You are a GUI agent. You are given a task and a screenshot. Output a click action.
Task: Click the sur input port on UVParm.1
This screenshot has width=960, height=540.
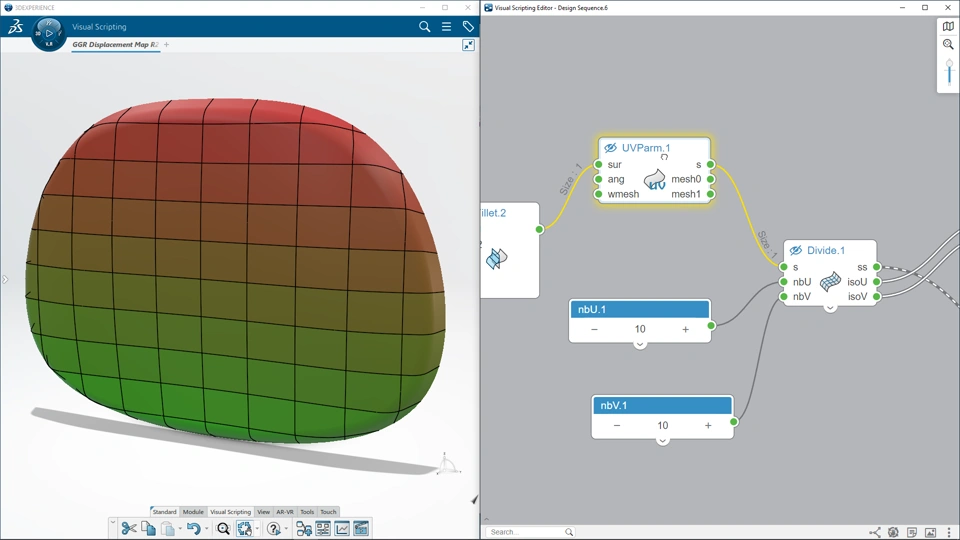[598, 165]
